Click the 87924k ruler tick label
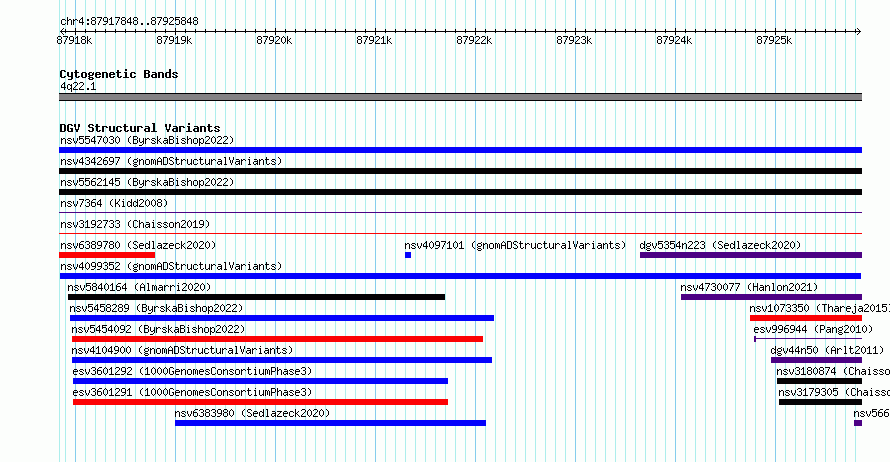 (x=674, y=40)
